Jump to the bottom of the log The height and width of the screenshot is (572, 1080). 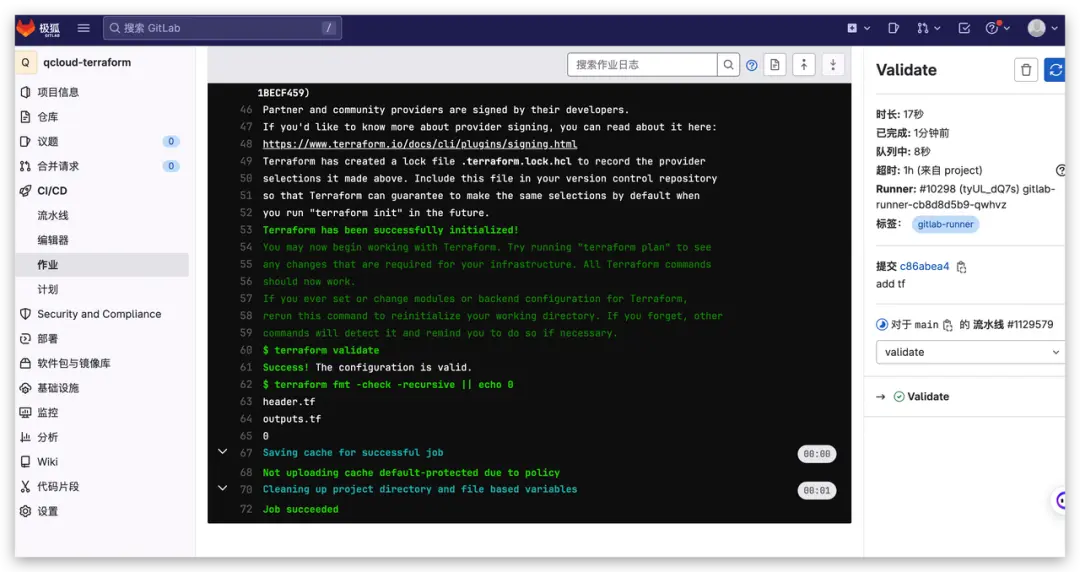[833, 65]
